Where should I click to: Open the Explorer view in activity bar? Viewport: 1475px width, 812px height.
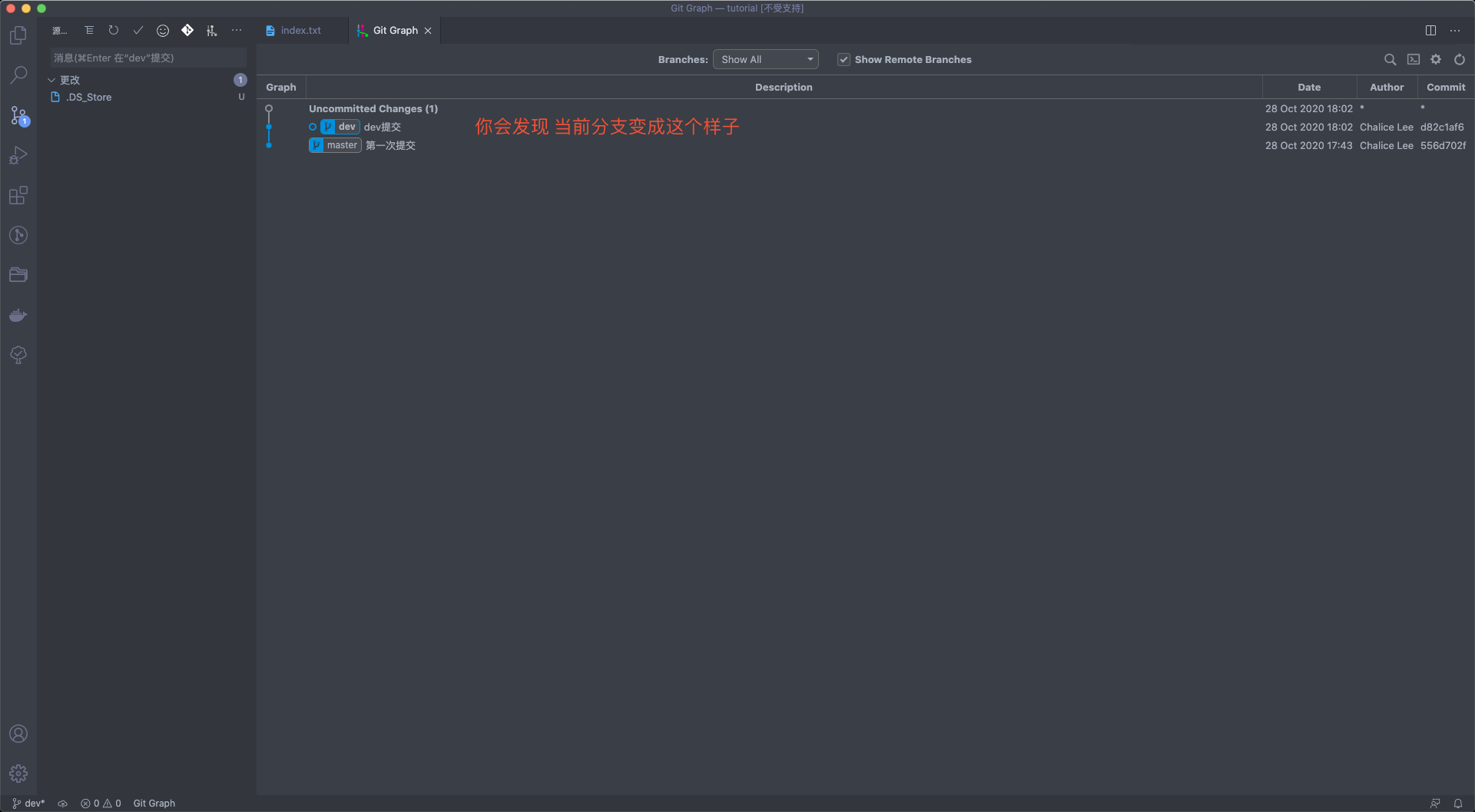coord(18,35)
